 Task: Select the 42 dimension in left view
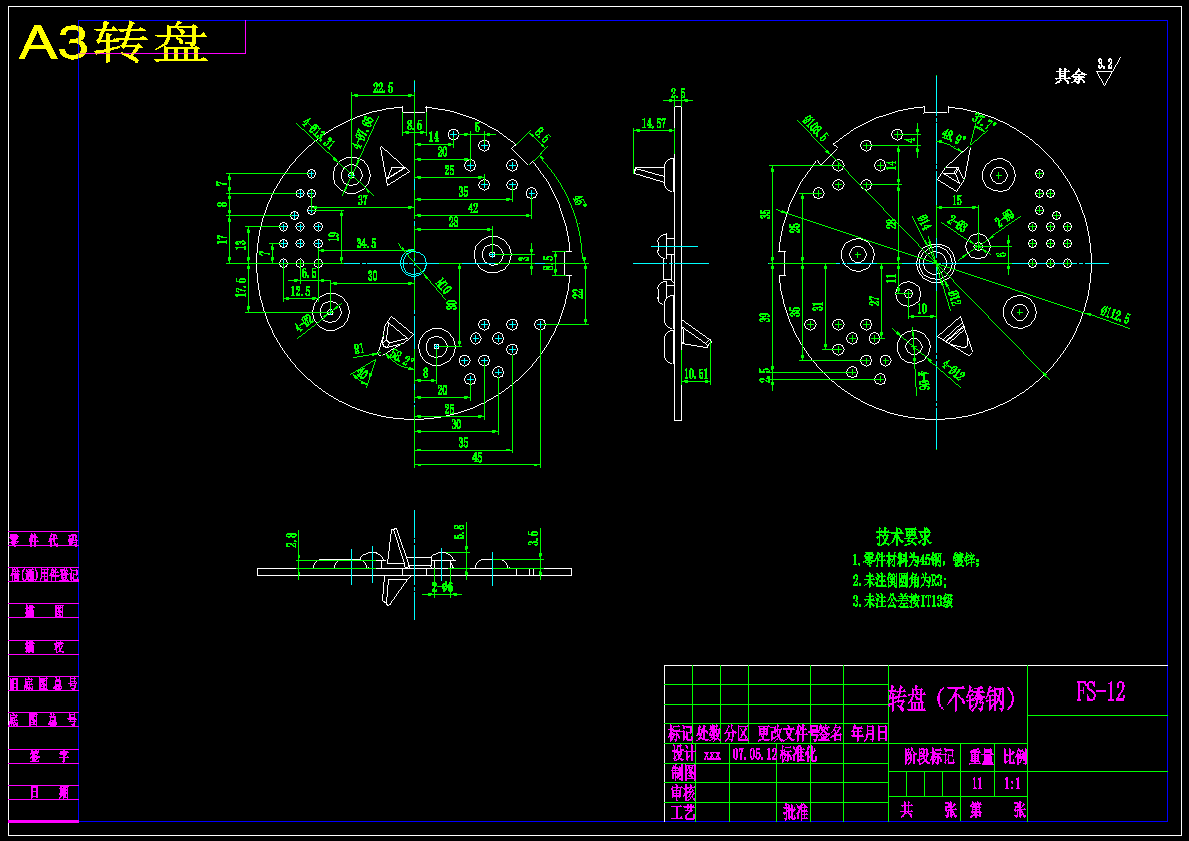[472, 208]
